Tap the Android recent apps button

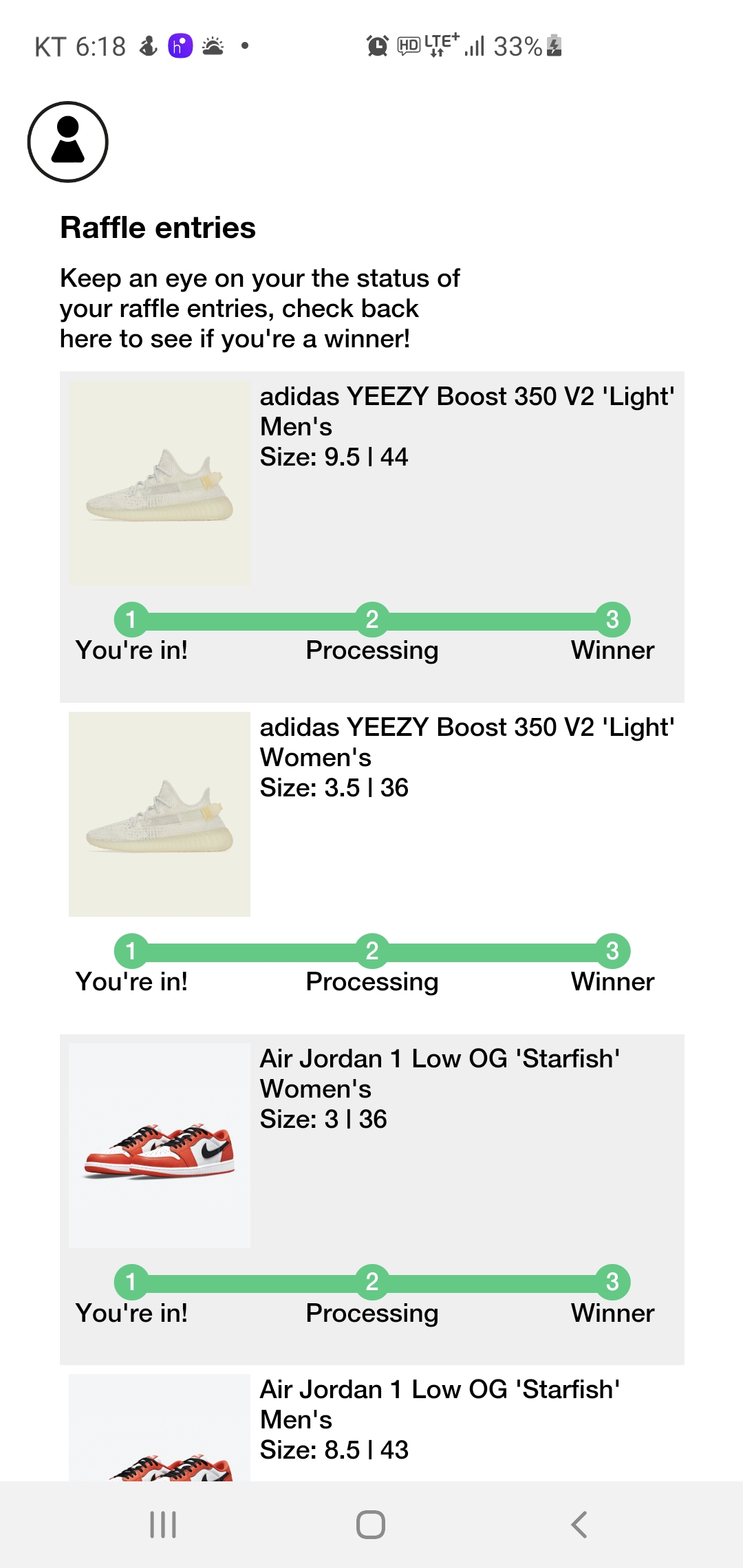[x=163, y=1525]
